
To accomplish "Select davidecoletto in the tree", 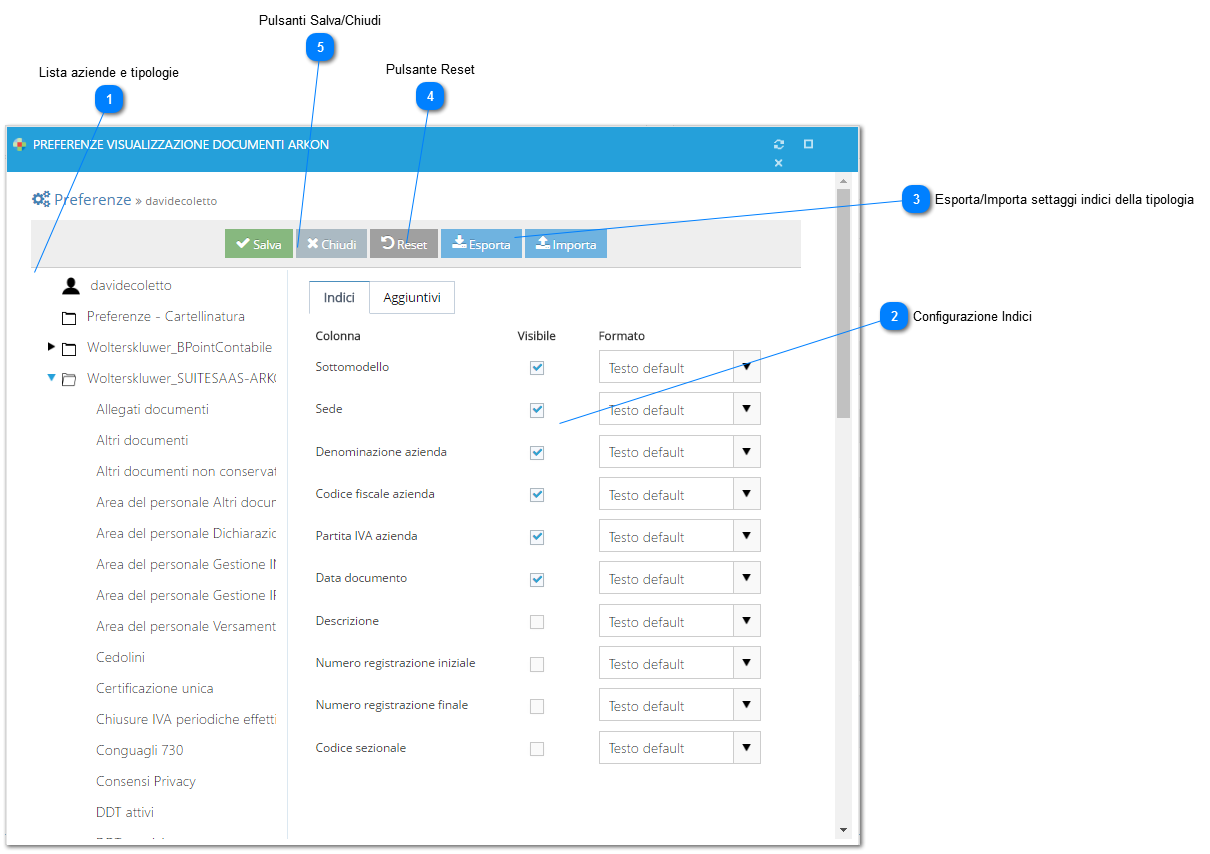I will point(130,286).
